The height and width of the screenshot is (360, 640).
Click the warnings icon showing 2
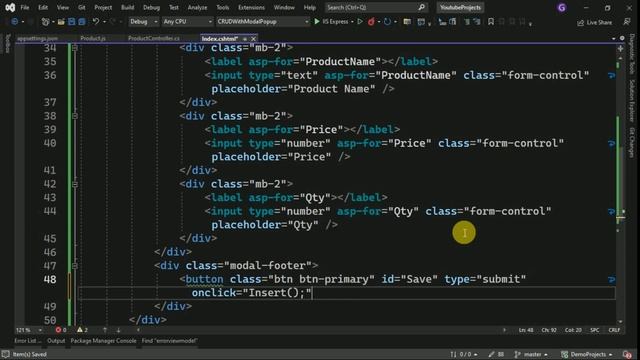tap(80, 330)
